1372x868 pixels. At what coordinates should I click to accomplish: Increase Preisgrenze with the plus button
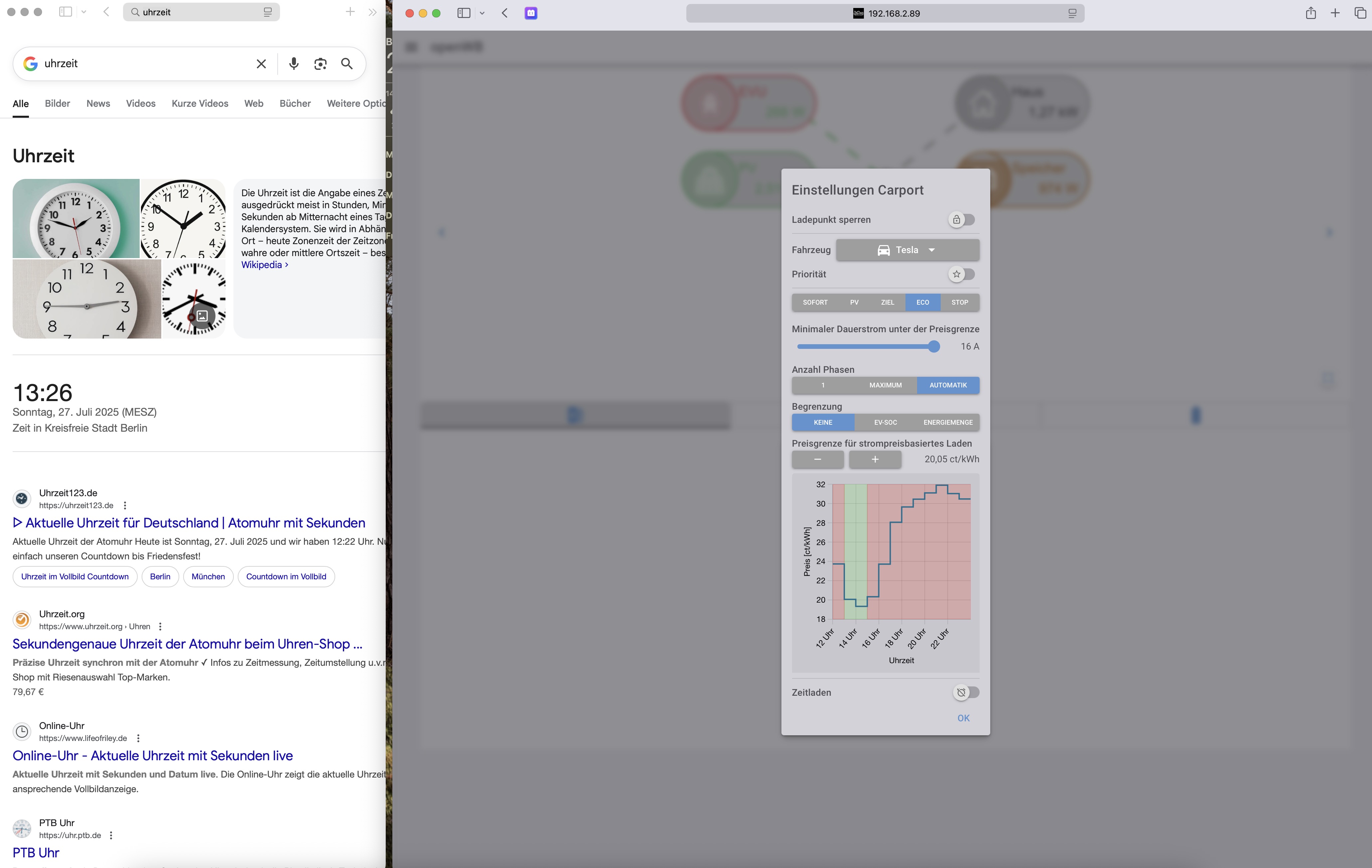875,459
